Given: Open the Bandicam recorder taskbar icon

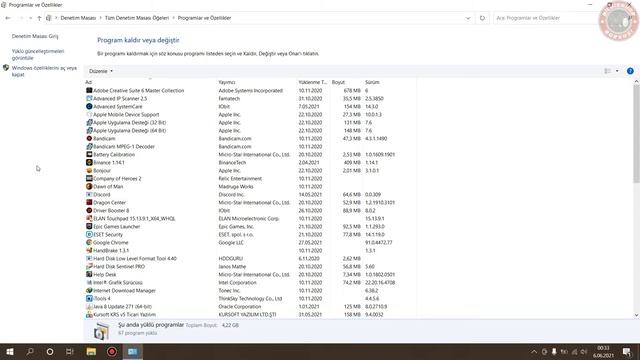Looking at the screenshot, I should 111,351.
